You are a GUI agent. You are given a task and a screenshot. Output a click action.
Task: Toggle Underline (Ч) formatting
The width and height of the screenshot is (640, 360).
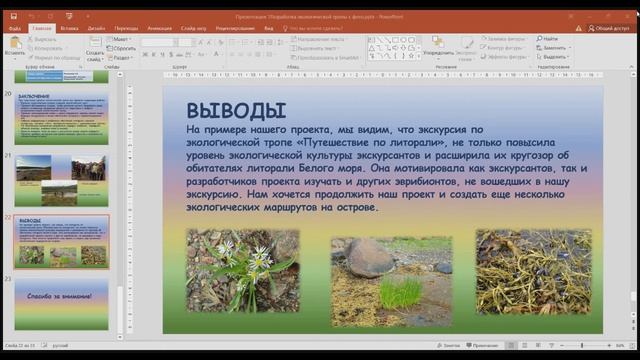[162, 54]
